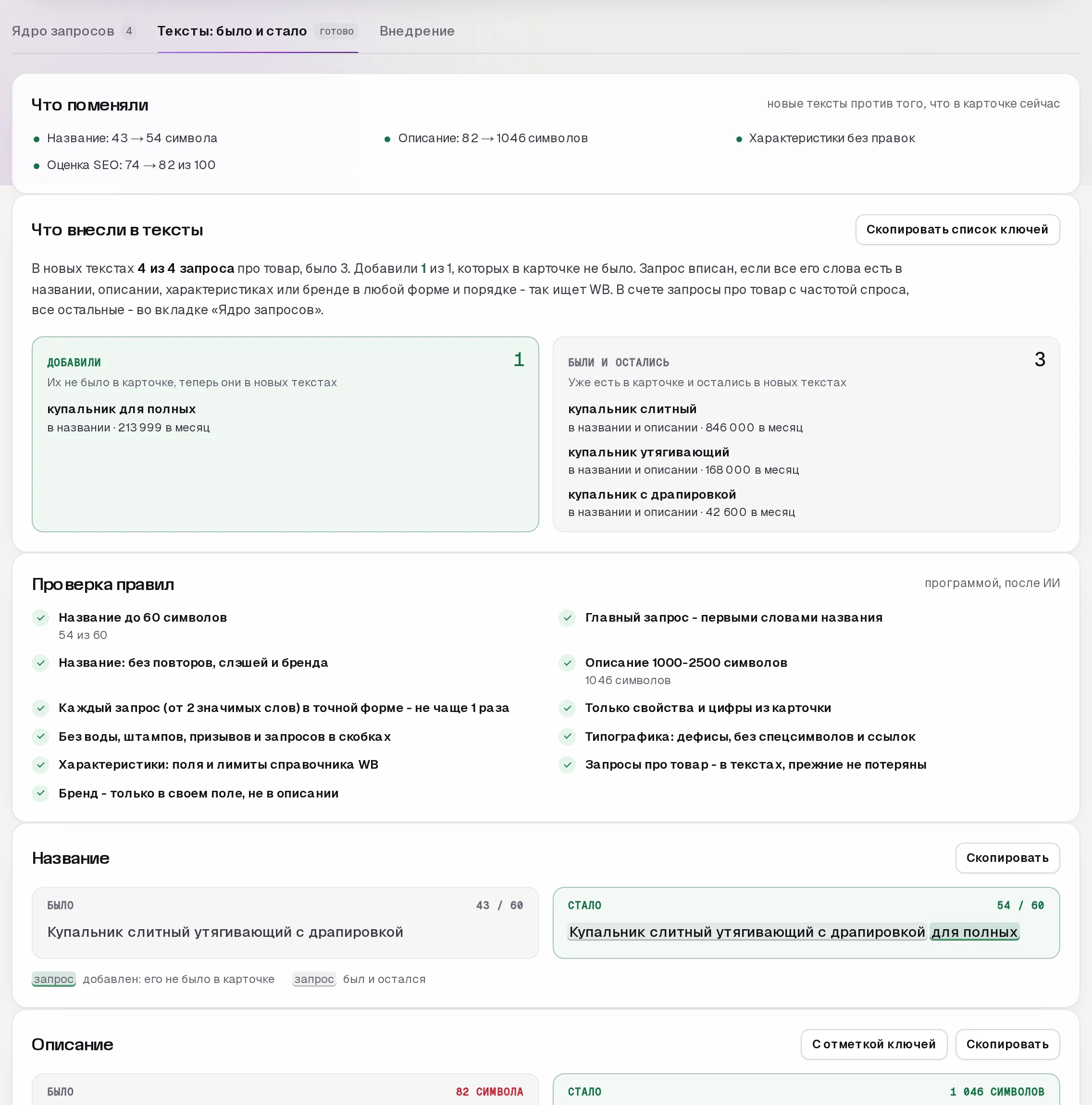Click the готово status badge
Image resolution: width=1092 pixels, height=1105 pixels.
click(336, 31)
